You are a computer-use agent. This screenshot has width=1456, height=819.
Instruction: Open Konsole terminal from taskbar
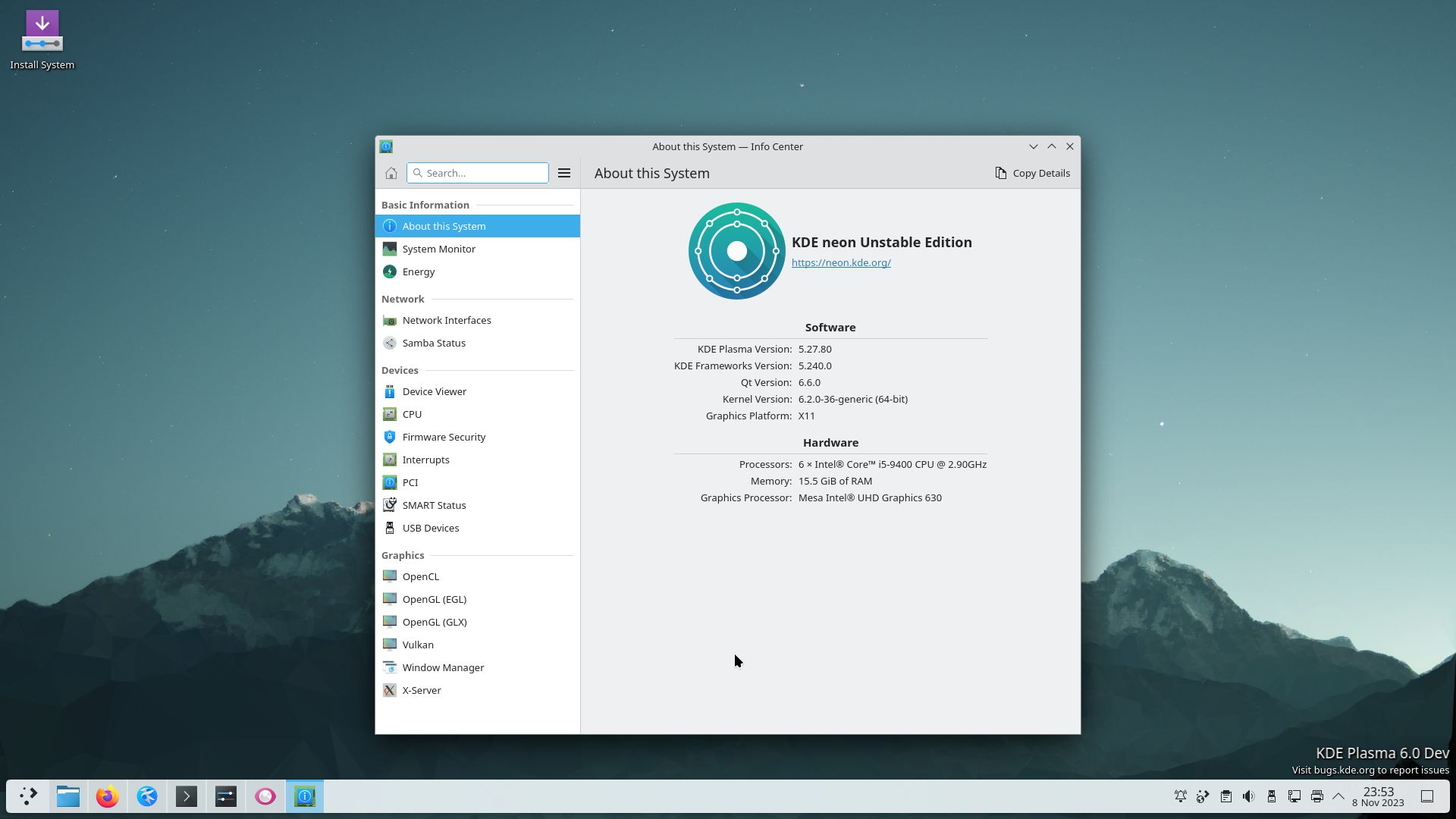tap(187, 796)
